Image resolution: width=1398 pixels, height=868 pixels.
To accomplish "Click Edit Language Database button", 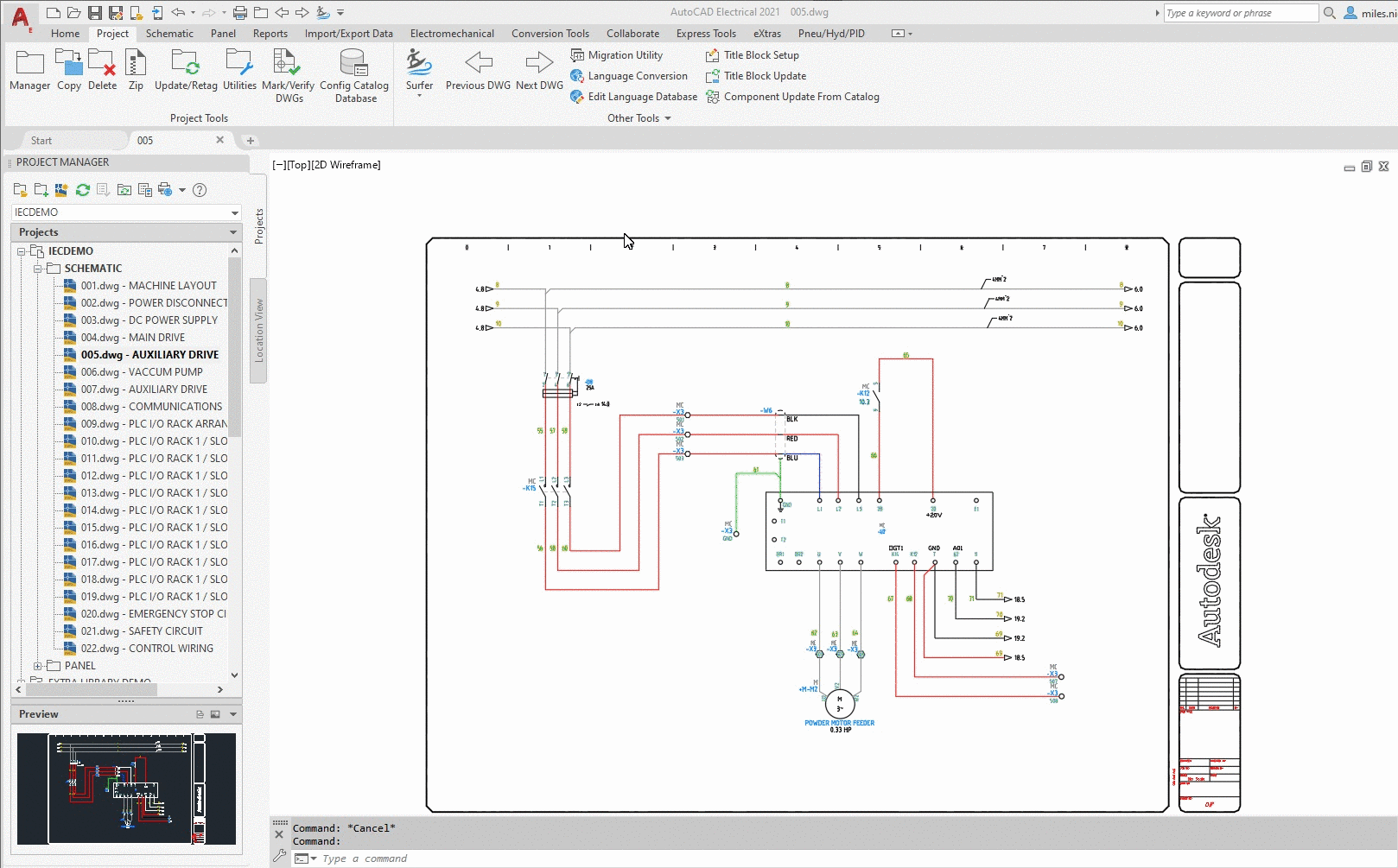I will pyautogui.click(x=634, y=97).
